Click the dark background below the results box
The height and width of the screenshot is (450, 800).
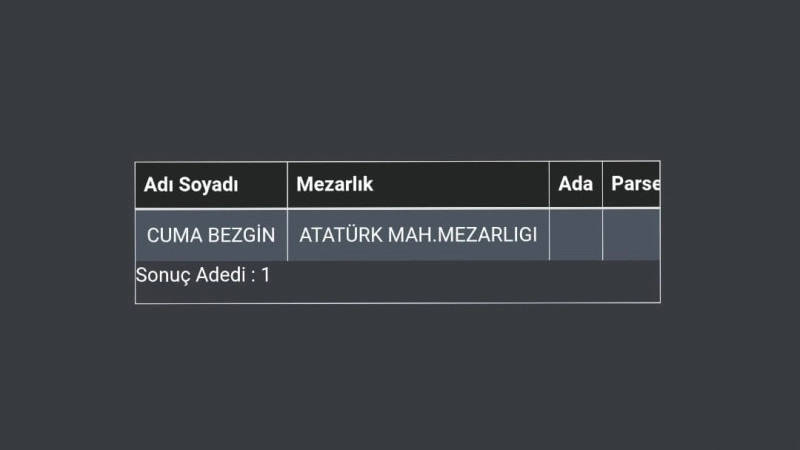tap(398, 378)
